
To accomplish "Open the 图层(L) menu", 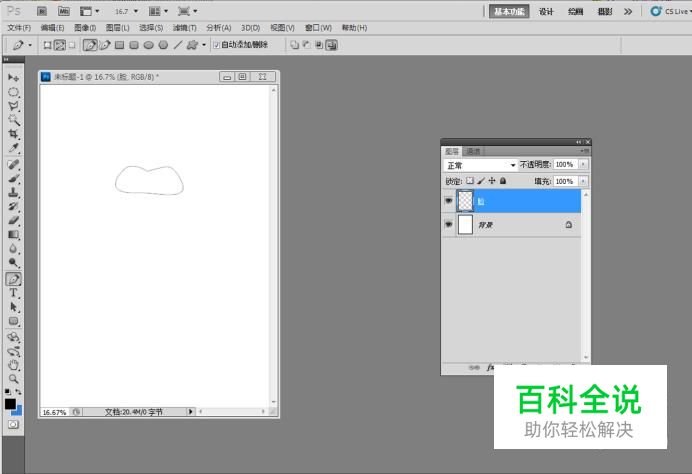I will (x=118, y=28).
